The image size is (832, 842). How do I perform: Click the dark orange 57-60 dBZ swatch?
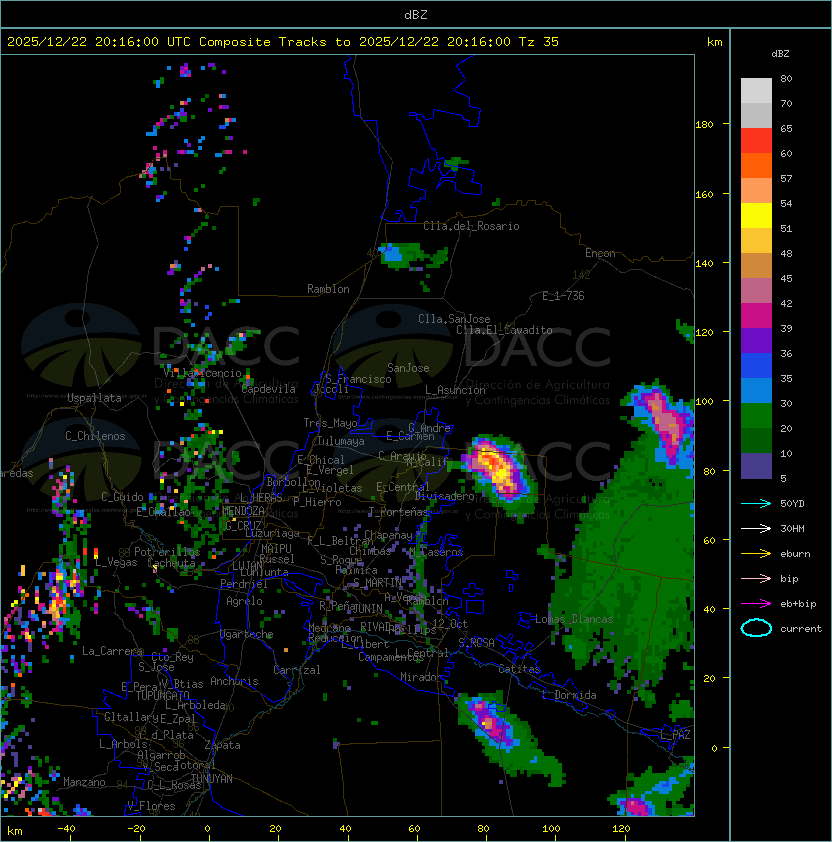pyautogui.click(x=756, y=165)
